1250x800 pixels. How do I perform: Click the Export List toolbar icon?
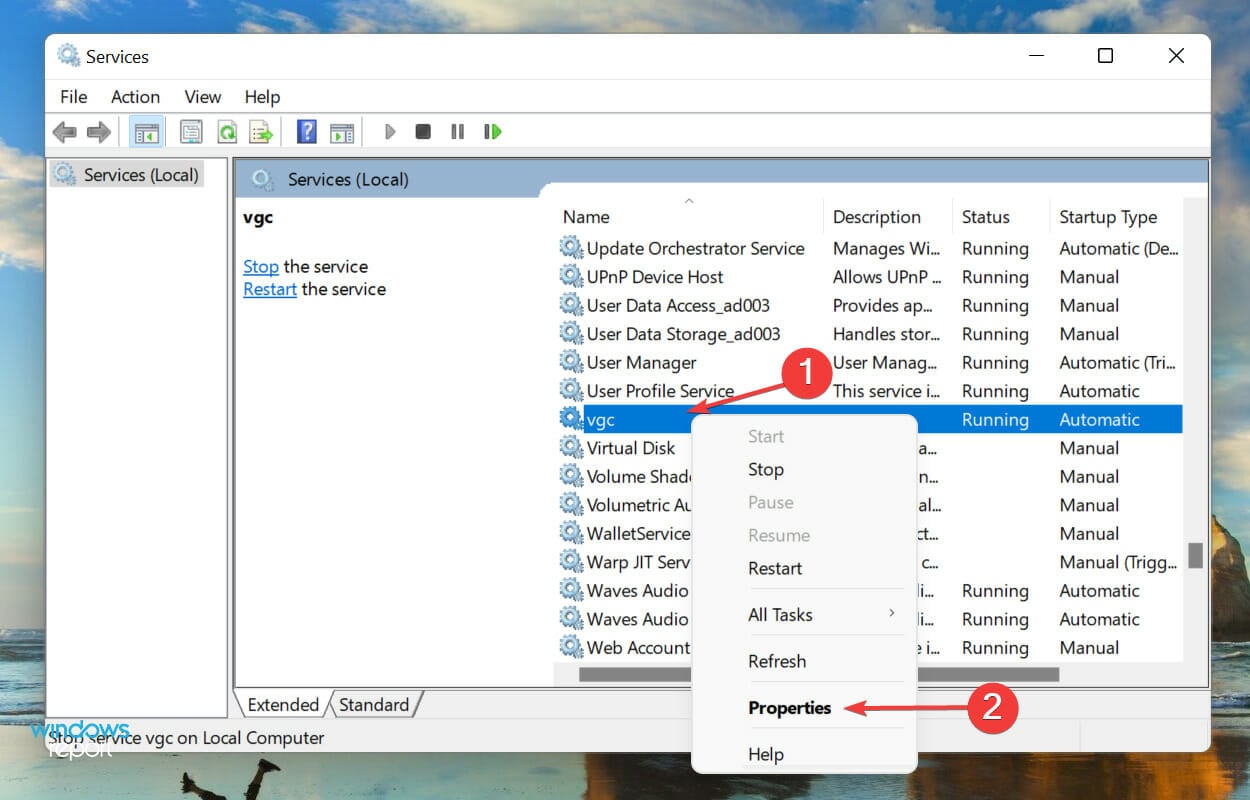point(261,132)
